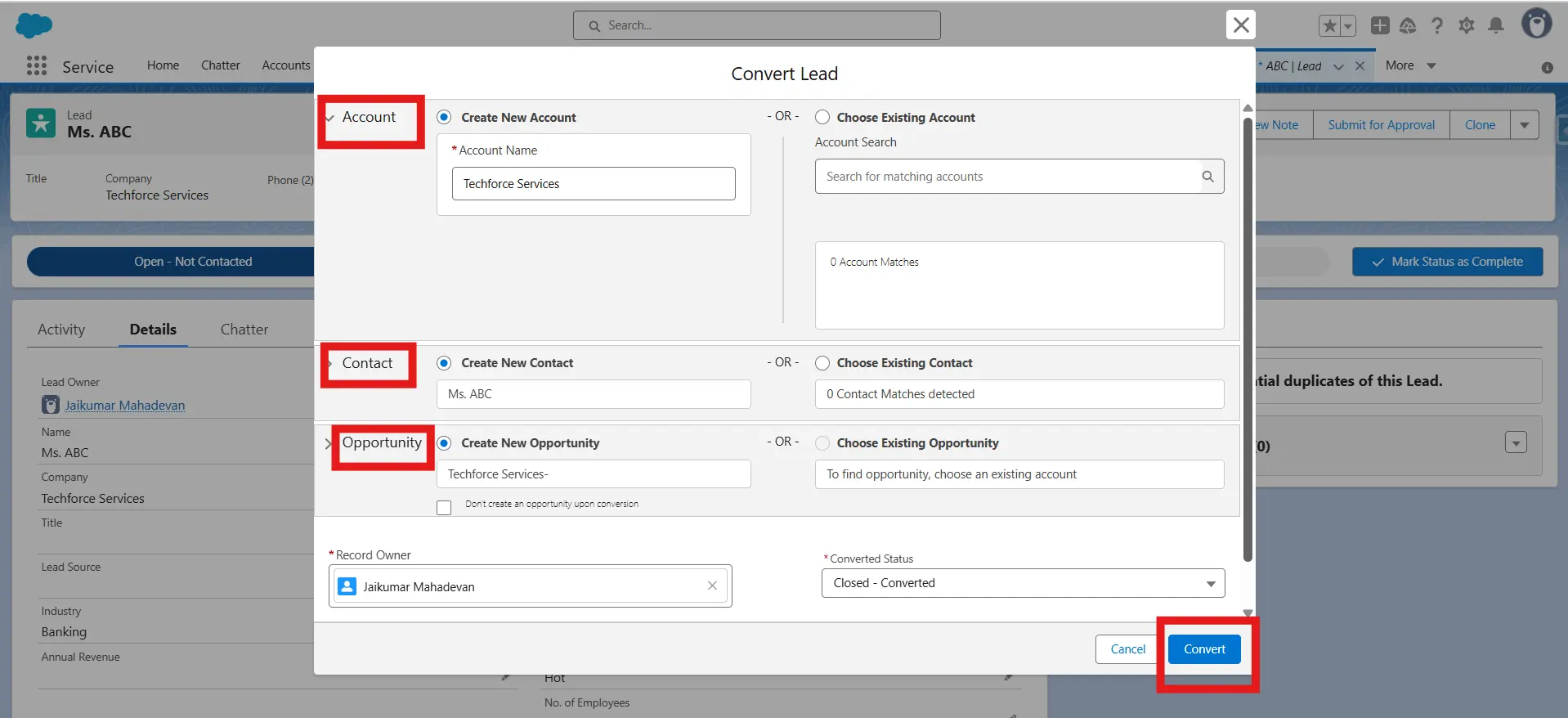Select Choose Existing Account radio button

(x=822, y=117)
